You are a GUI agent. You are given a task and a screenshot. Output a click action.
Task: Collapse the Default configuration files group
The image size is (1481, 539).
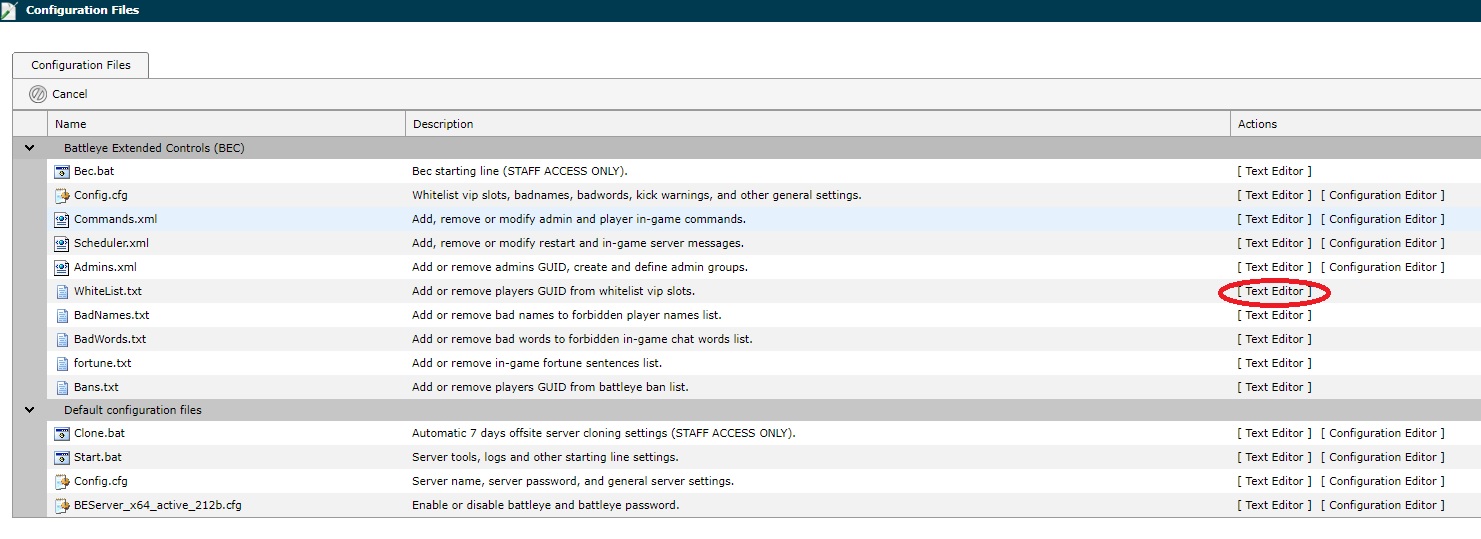point(29,410)
